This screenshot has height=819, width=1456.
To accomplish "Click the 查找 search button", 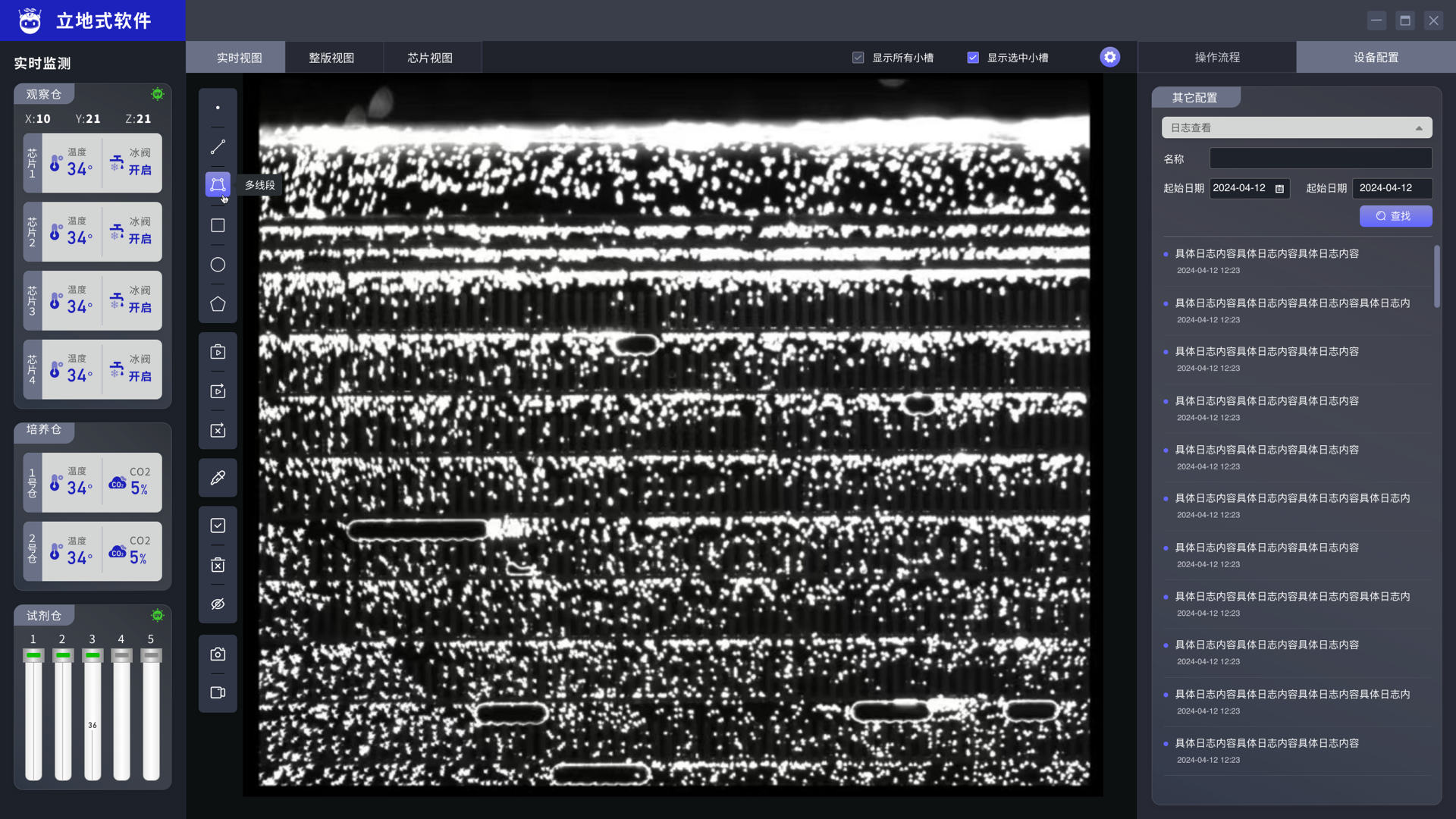I will click(x=1395, y=216).
